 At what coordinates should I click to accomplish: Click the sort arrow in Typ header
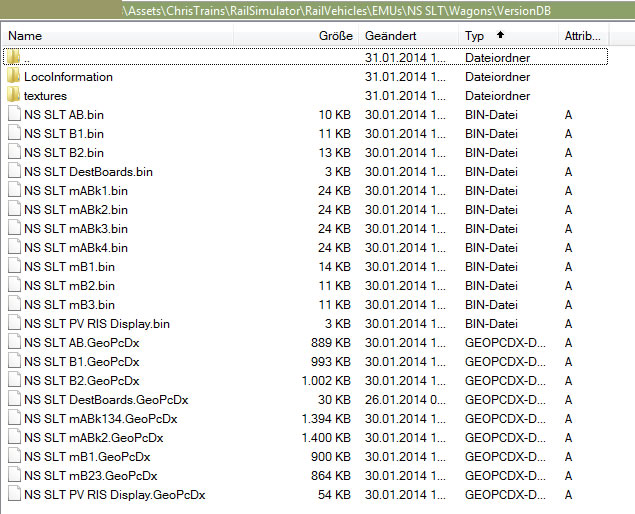click(x=501, y=35)
